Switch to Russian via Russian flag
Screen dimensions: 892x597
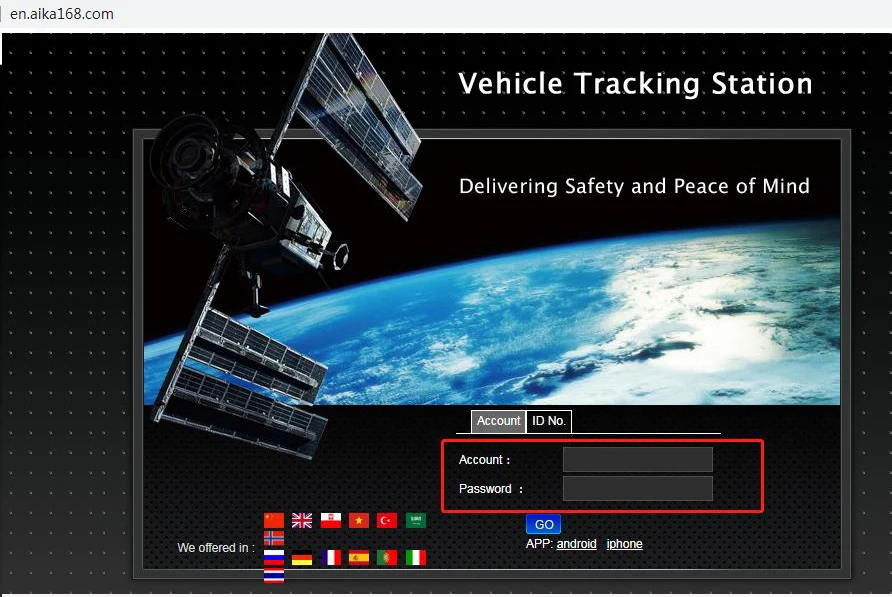click(x=274, y=557)
